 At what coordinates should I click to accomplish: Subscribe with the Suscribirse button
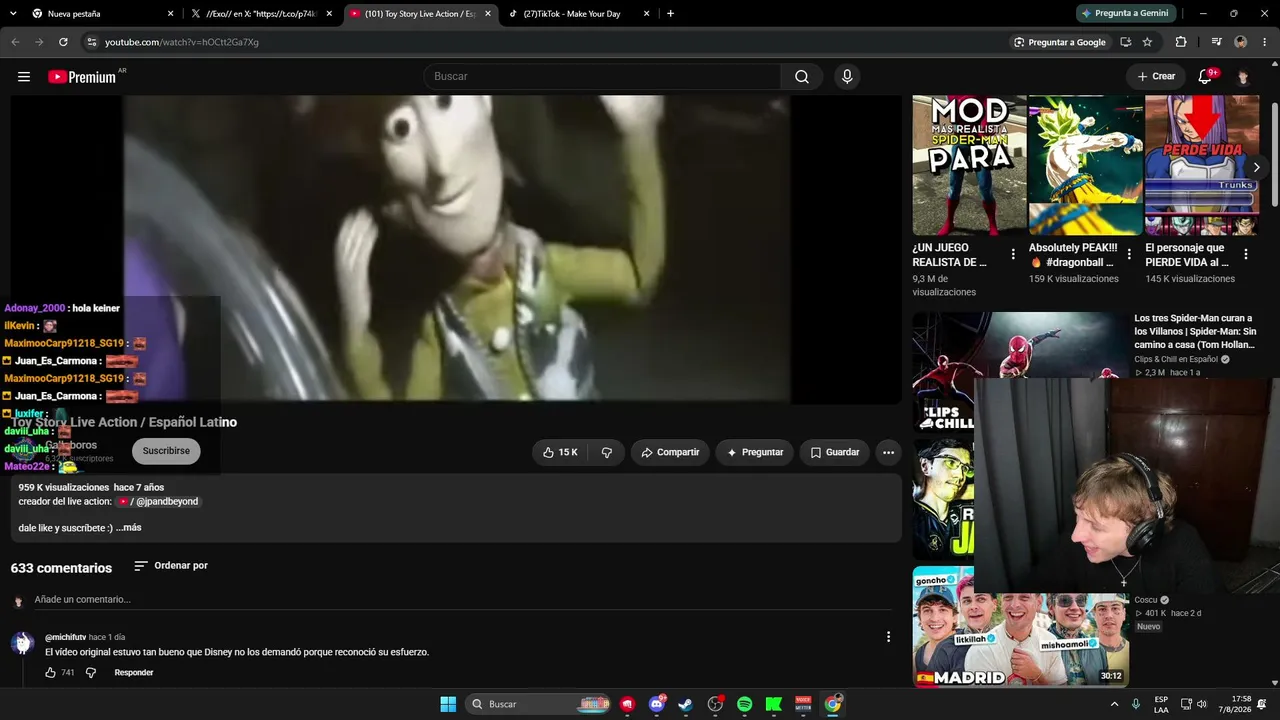click(x=166, y=451)
